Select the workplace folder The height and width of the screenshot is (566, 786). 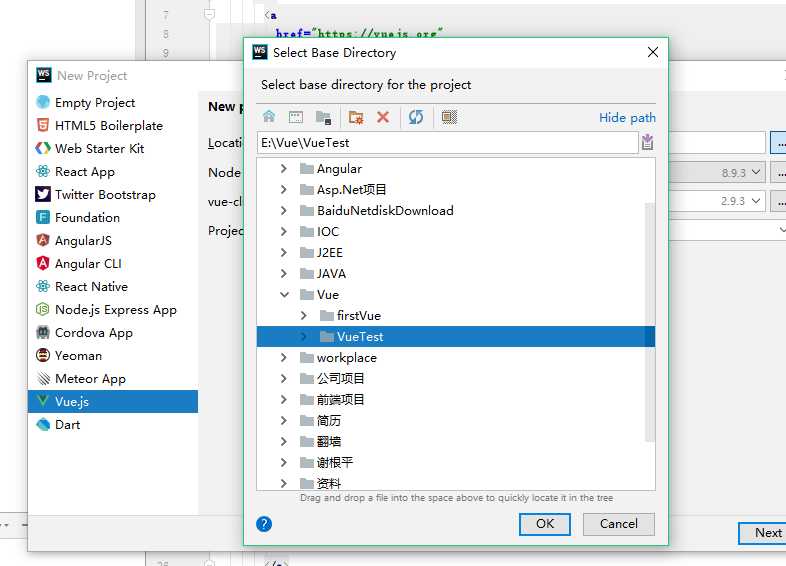[x=346, y=357]
